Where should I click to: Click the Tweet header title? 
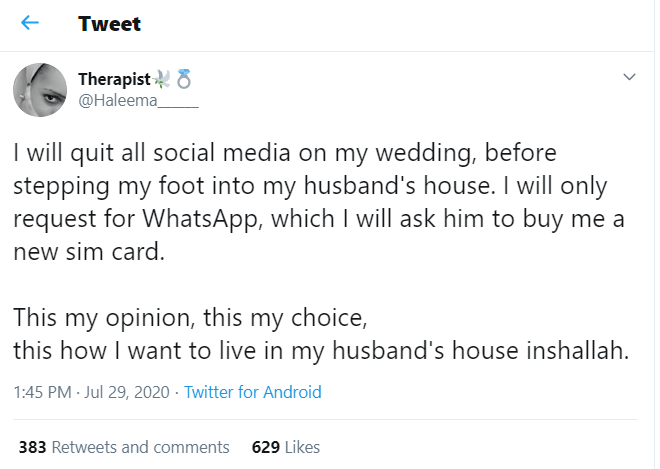pyautogui.click(x=110, y=23)
